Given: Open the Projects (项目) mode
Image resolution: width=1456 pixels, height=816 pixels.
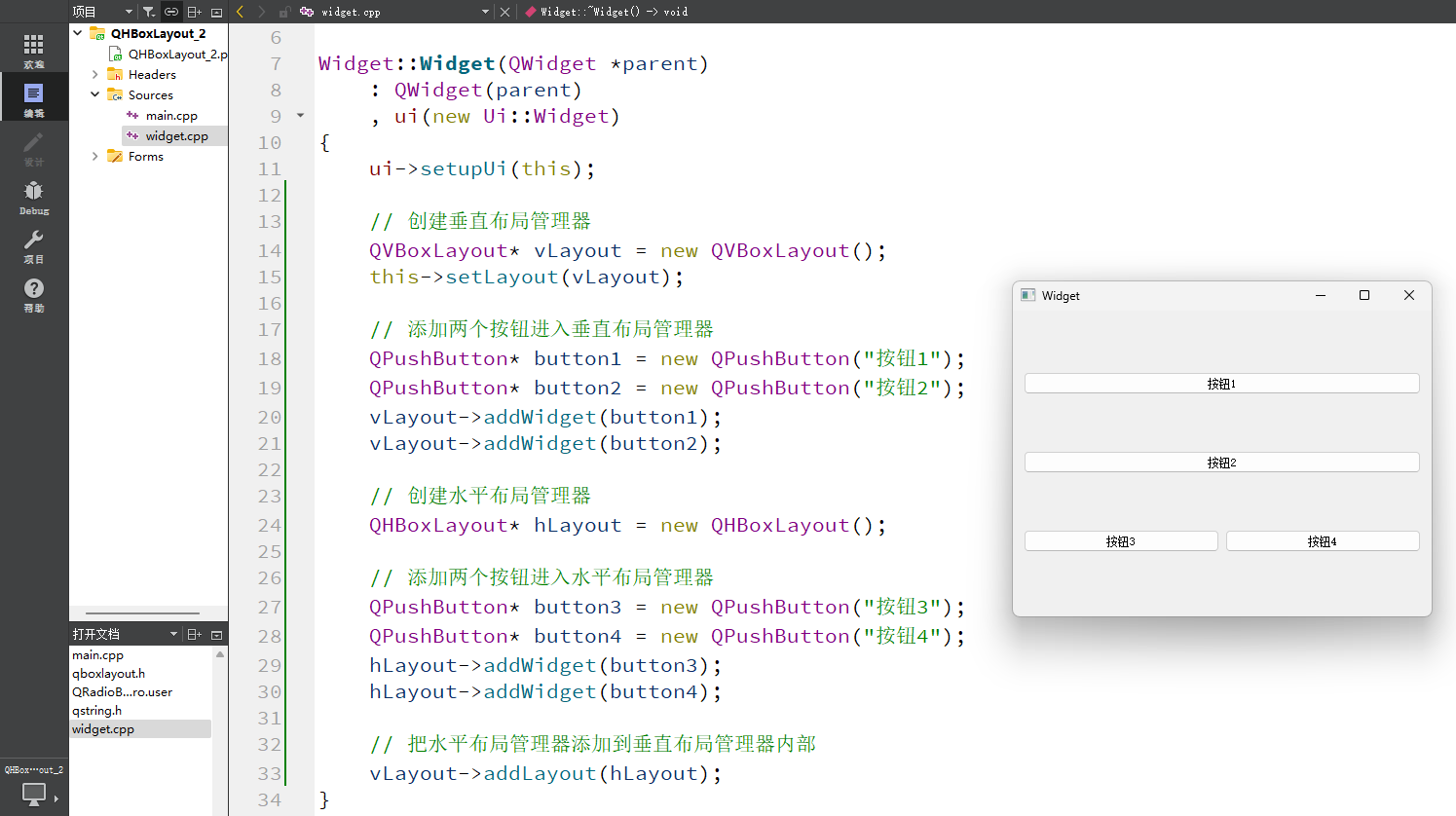Looking at the screenshot, I should [x=34, y=245].
